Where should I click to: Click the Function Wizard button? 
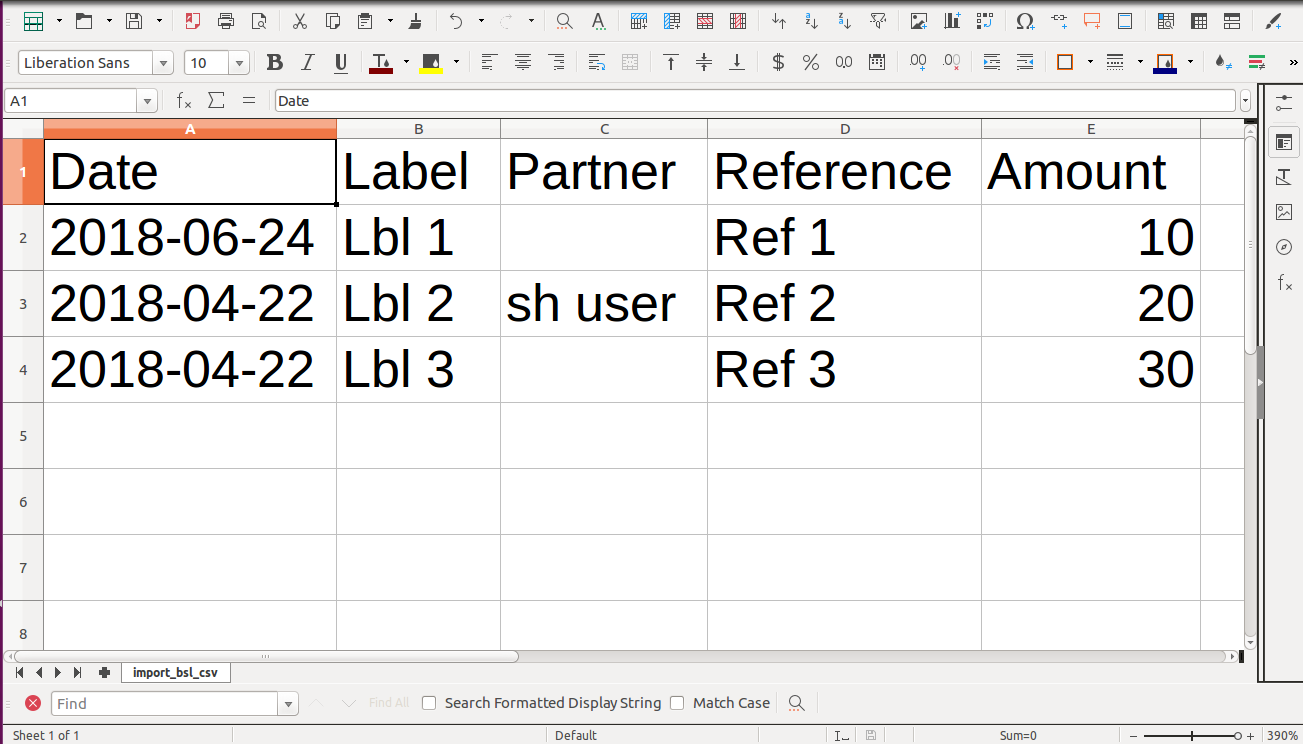click(184, 101)
